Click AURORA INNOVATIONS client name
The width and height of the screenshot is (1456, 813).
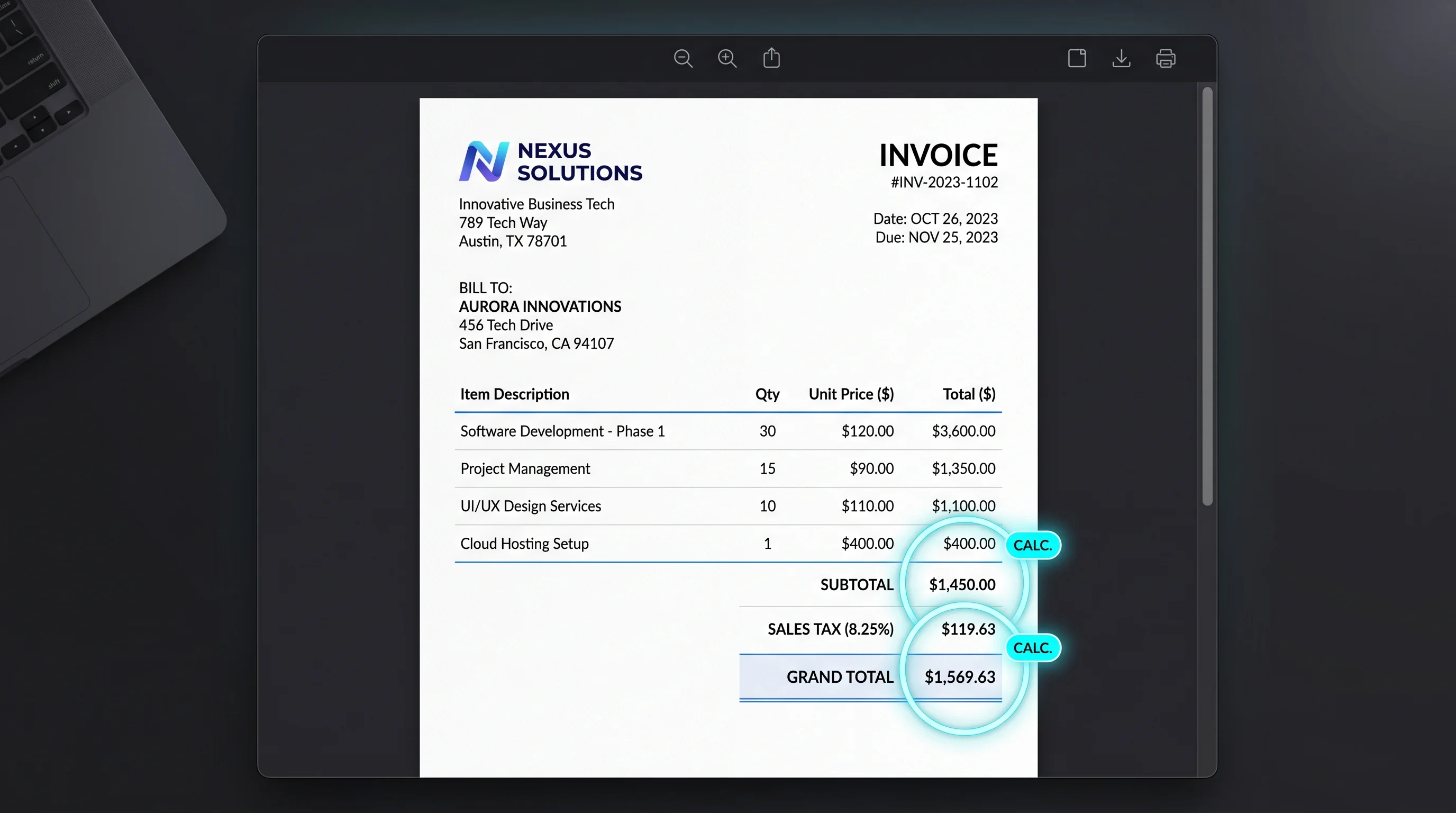tap(540, 306)
